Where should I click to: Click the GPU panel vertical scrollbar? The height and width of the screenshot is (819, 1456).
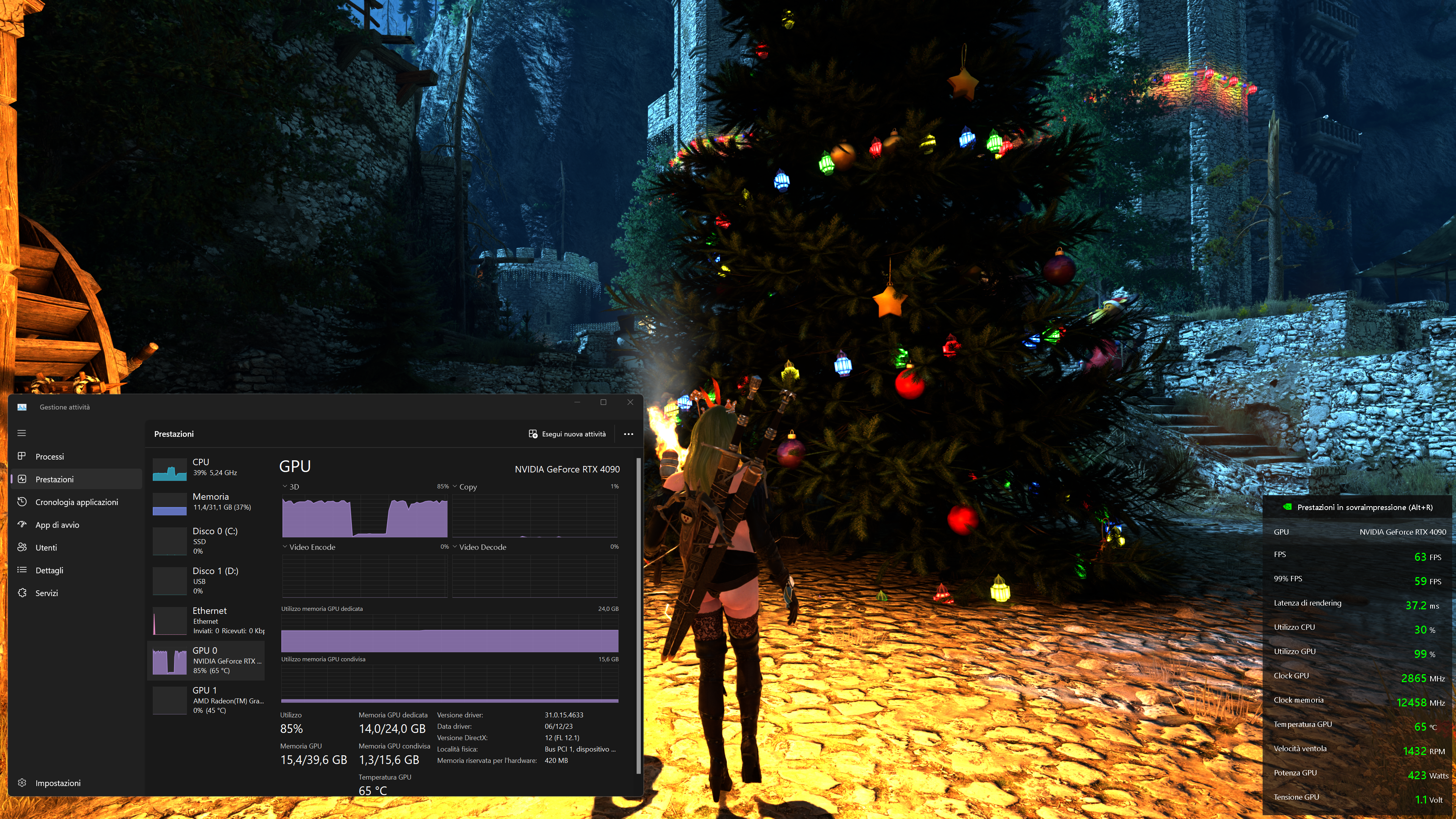[639, 615]
